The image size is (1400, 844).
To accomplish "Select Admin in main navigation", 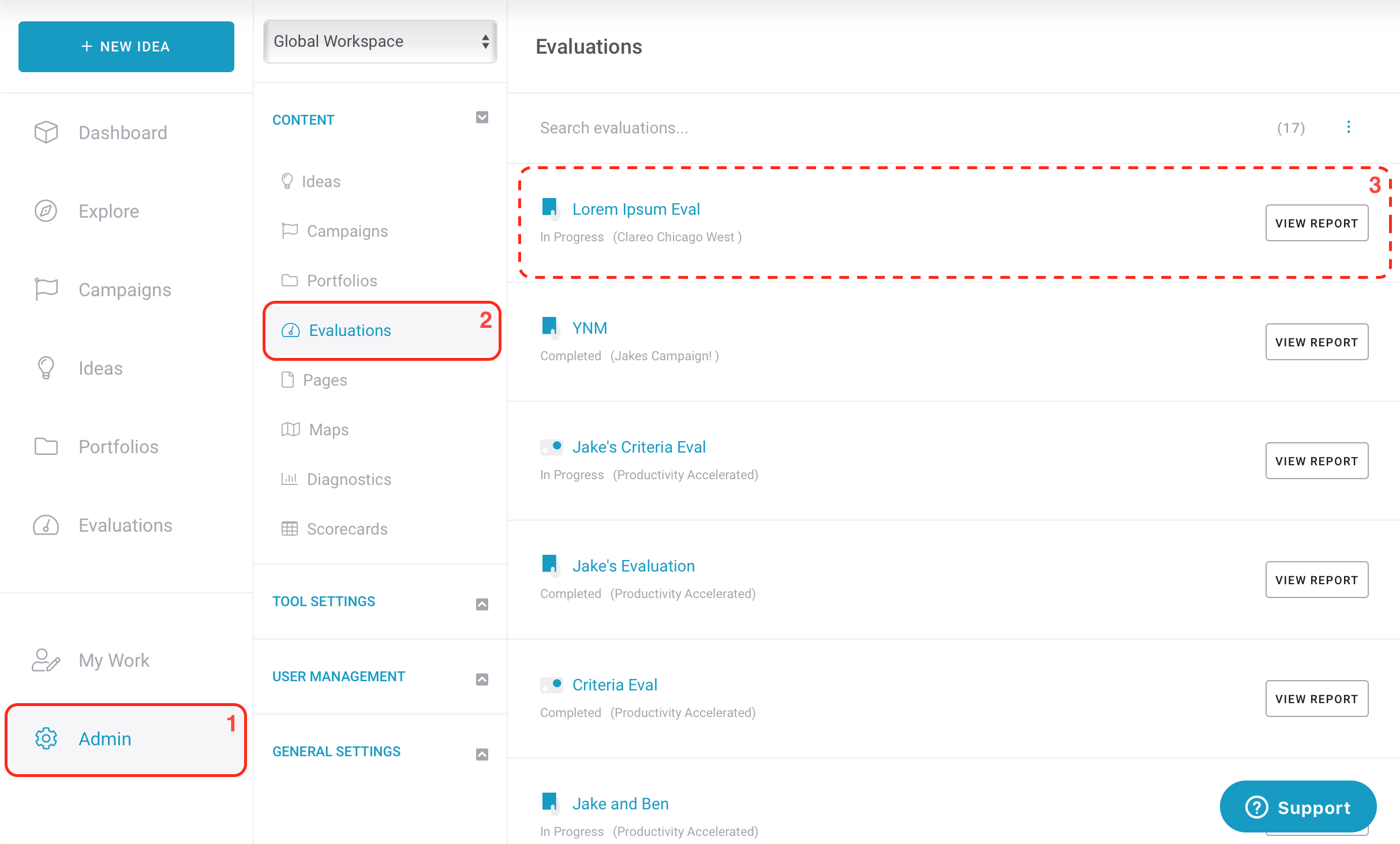I will tap(126, 740).
